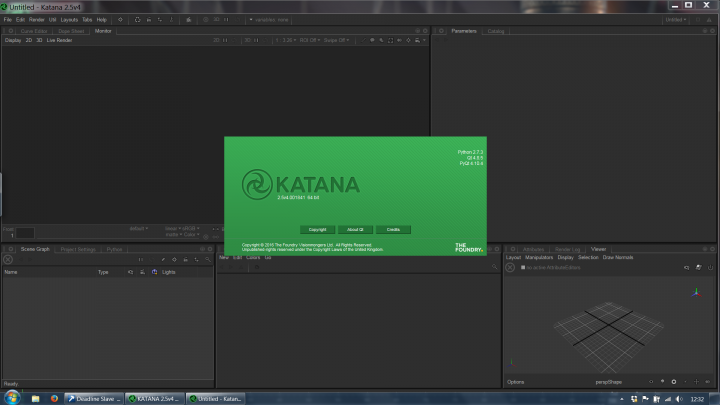Open Draw Normals menu in Viewer

(x=617, y=257)
